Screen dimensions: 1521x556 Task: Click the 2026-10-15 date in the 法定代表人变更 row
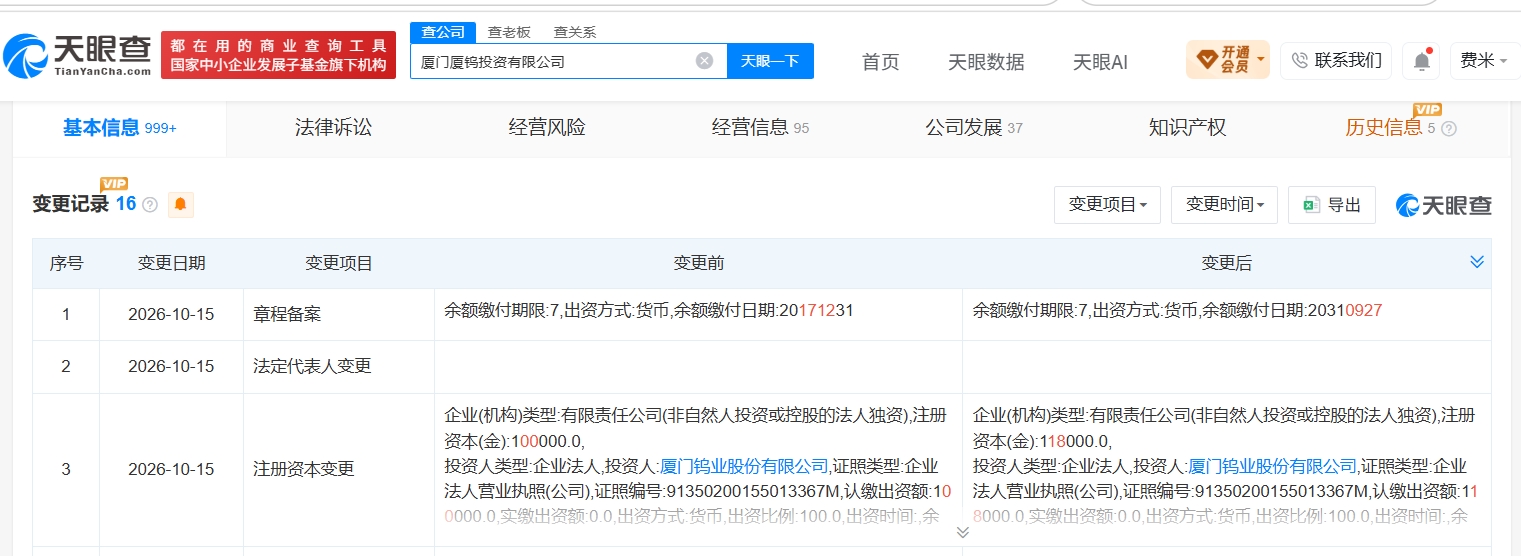tap(171, 366)
